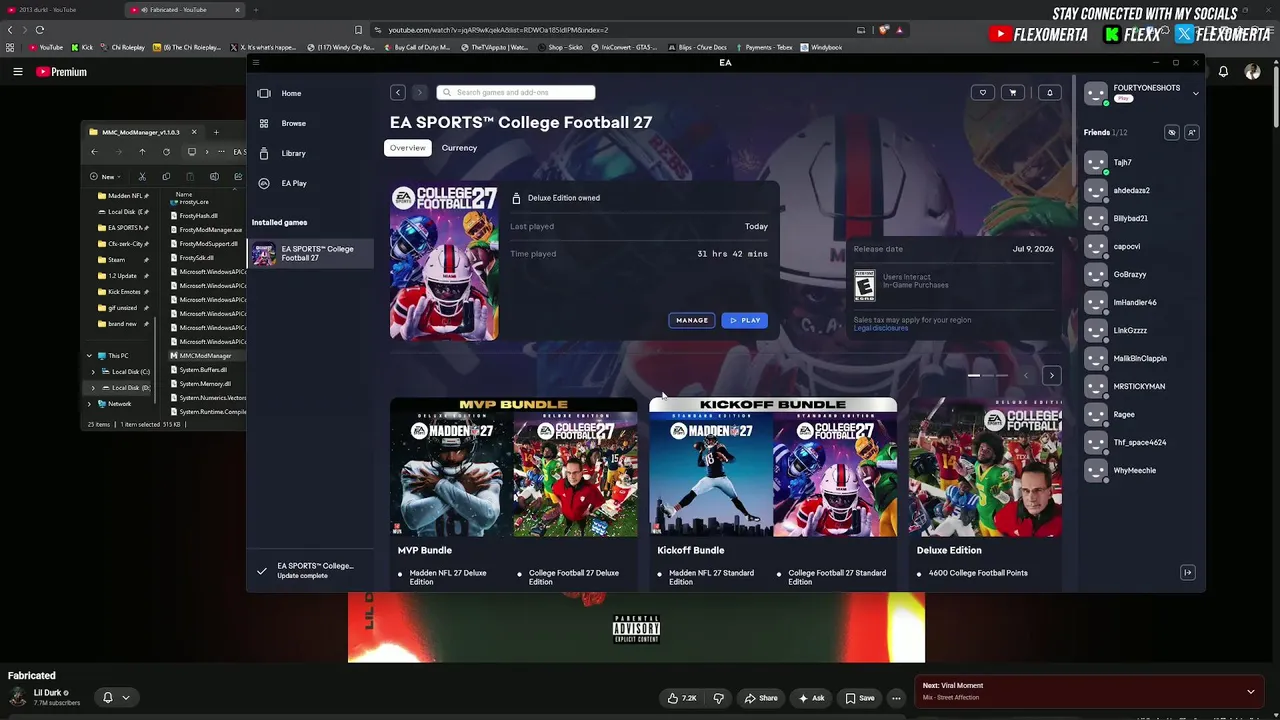1280x720 pixels.
Task: Expand Local Disk (D:) tree node
Action: point(93,388)
